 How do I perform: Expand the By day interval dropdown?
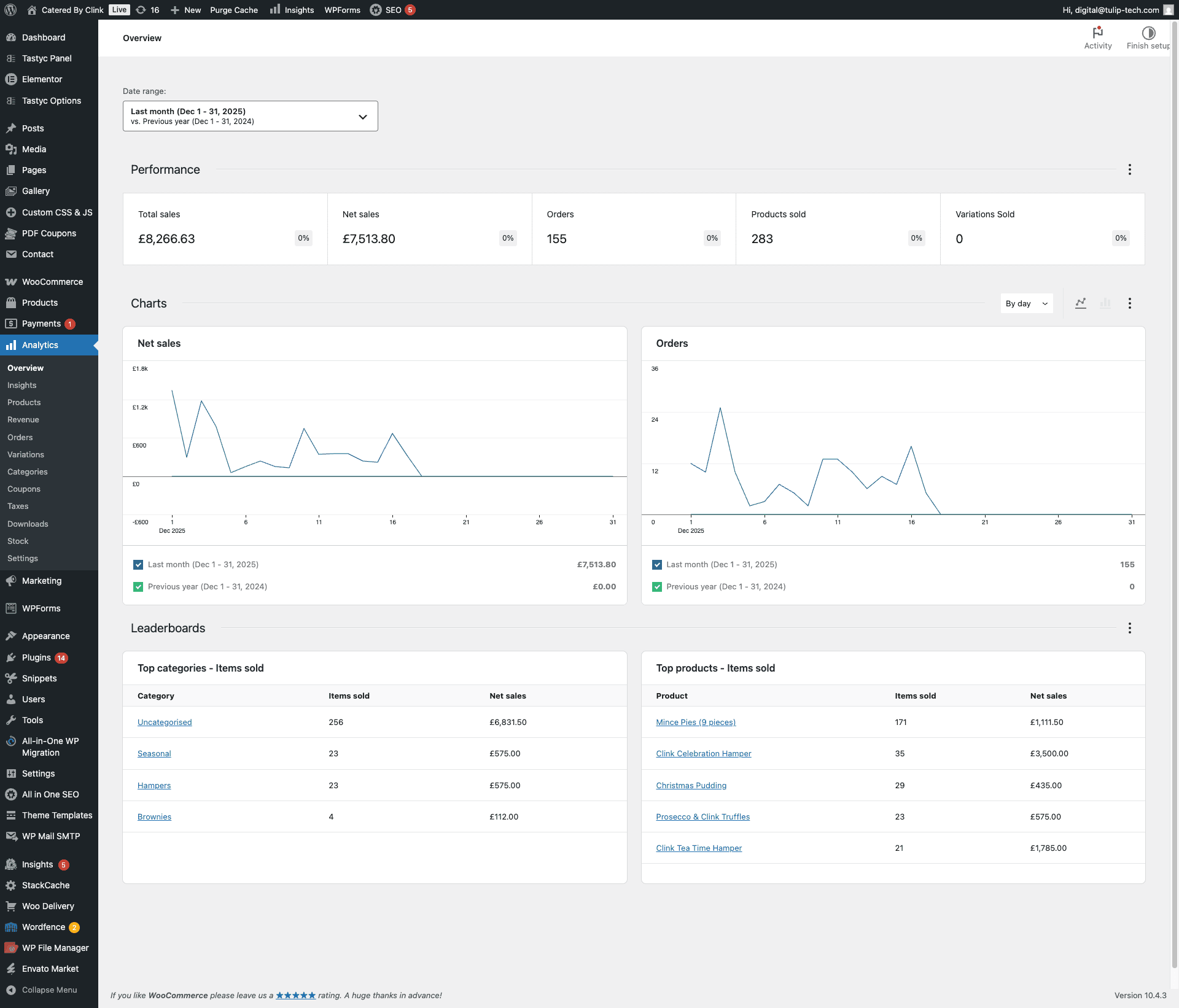[x=1026, y=303]
